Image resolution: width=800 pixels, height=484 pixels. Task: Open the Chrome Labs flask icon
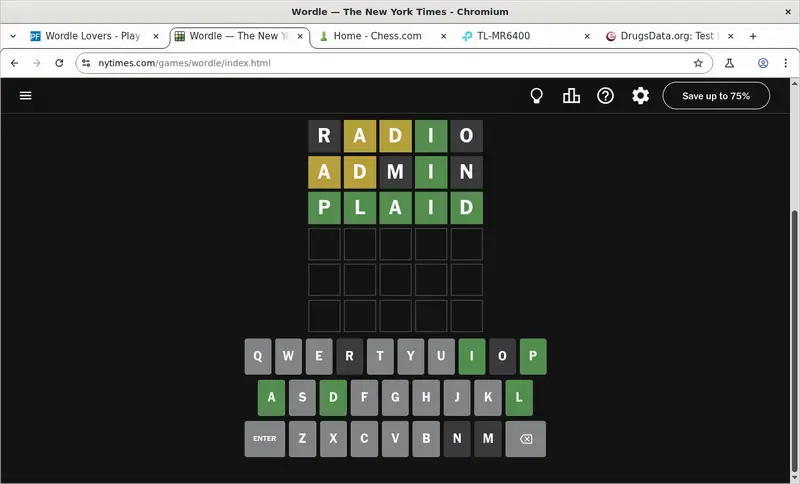[730, 63]
